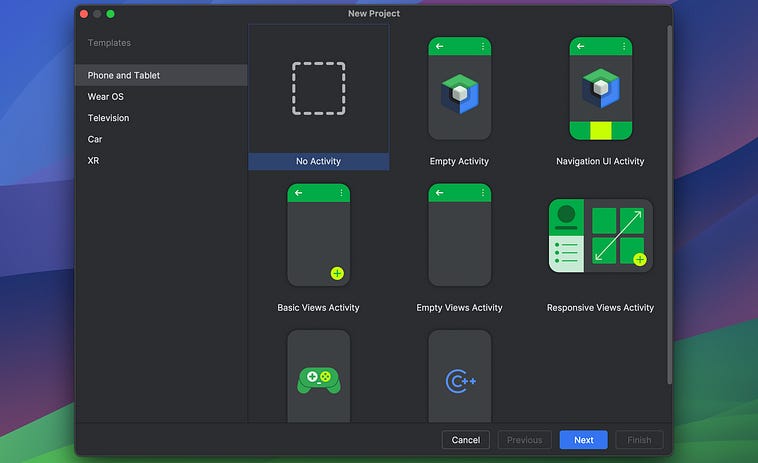Select Phone and Tablet template category
Screen dimensions: 758x463
[161, 75]
